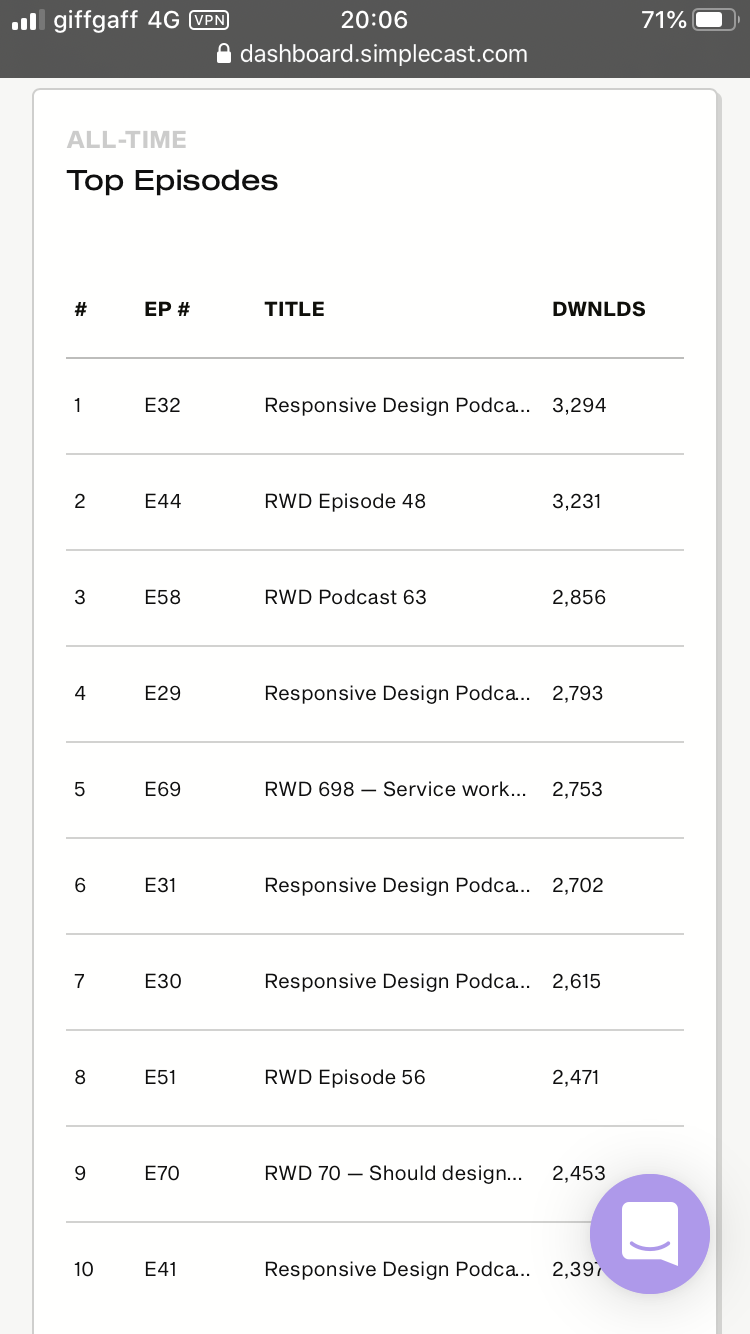This screenshot has height=1334, width=750.
Task: Open Responsive Design Podcast episode E32
Action: coord(375,406)
